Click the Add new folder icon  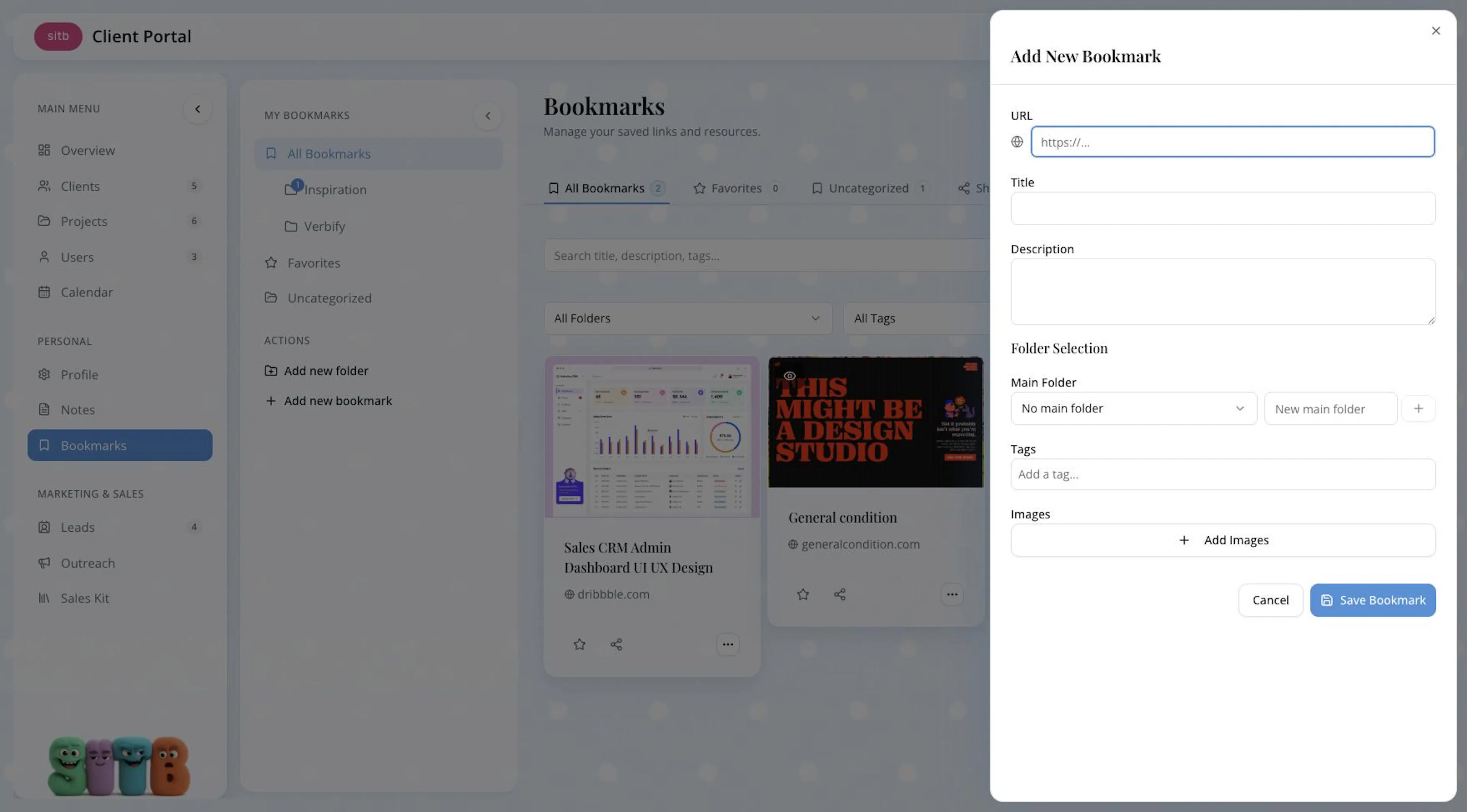pyautogui.click(x=271, y=371)
